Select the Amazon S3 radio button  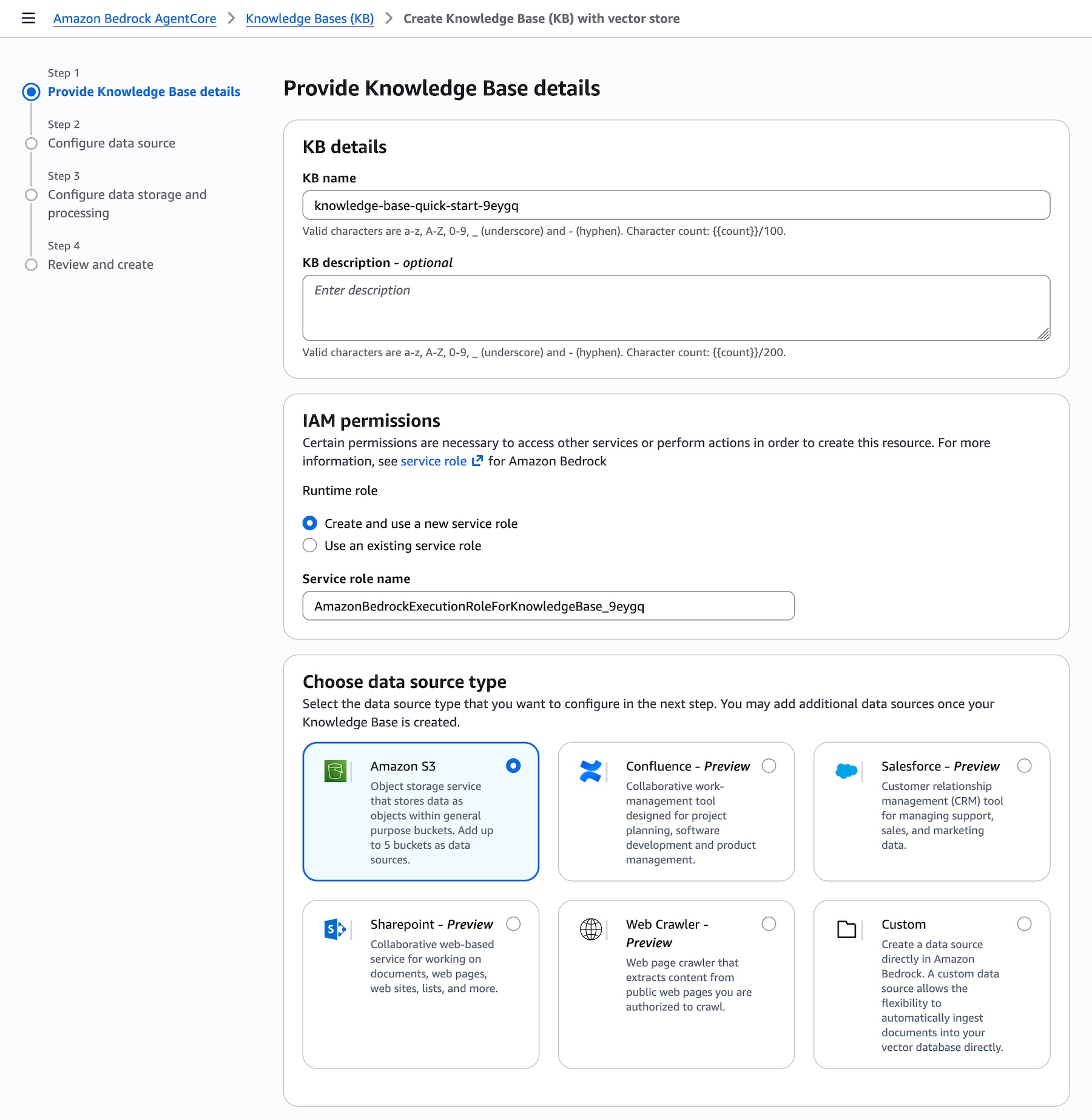[x=513, y=766]
